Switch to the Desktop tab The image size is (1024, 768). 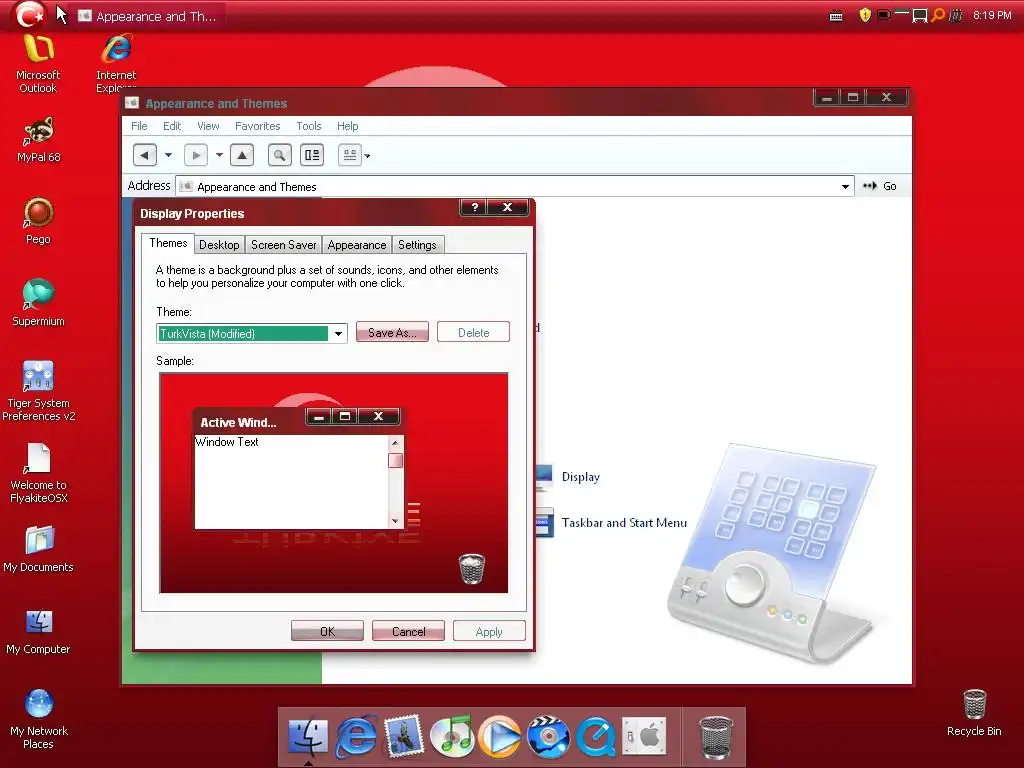219,245
